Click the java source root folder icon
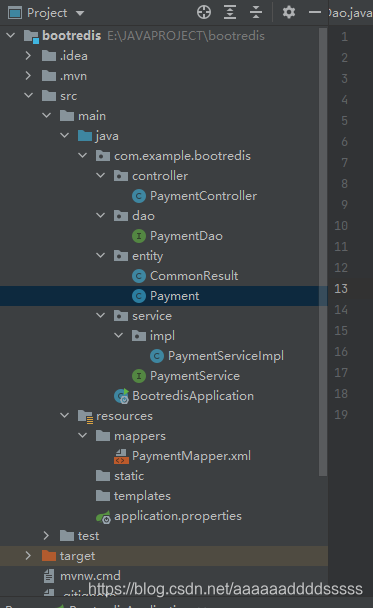The image size is (373, 608). pyautogui.click(x=85, y=136)
